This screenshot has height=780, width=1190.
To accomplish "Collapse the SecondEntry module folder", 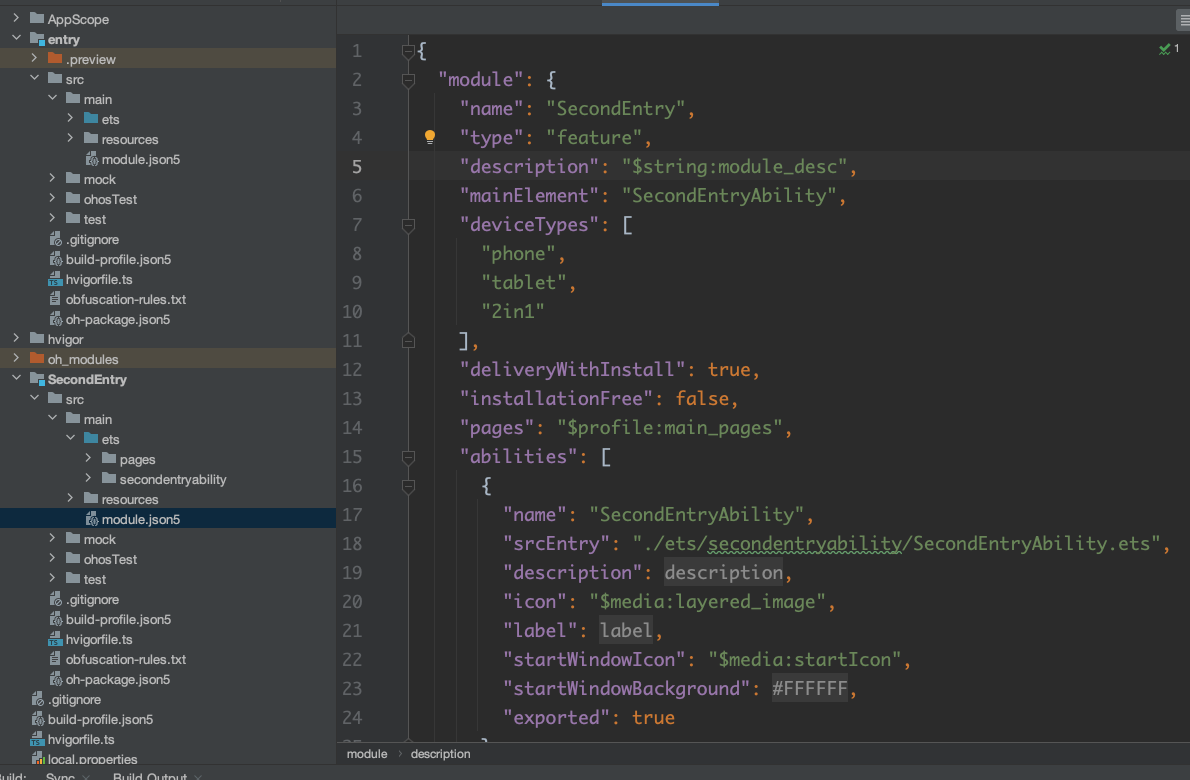I will coord(16,378).
